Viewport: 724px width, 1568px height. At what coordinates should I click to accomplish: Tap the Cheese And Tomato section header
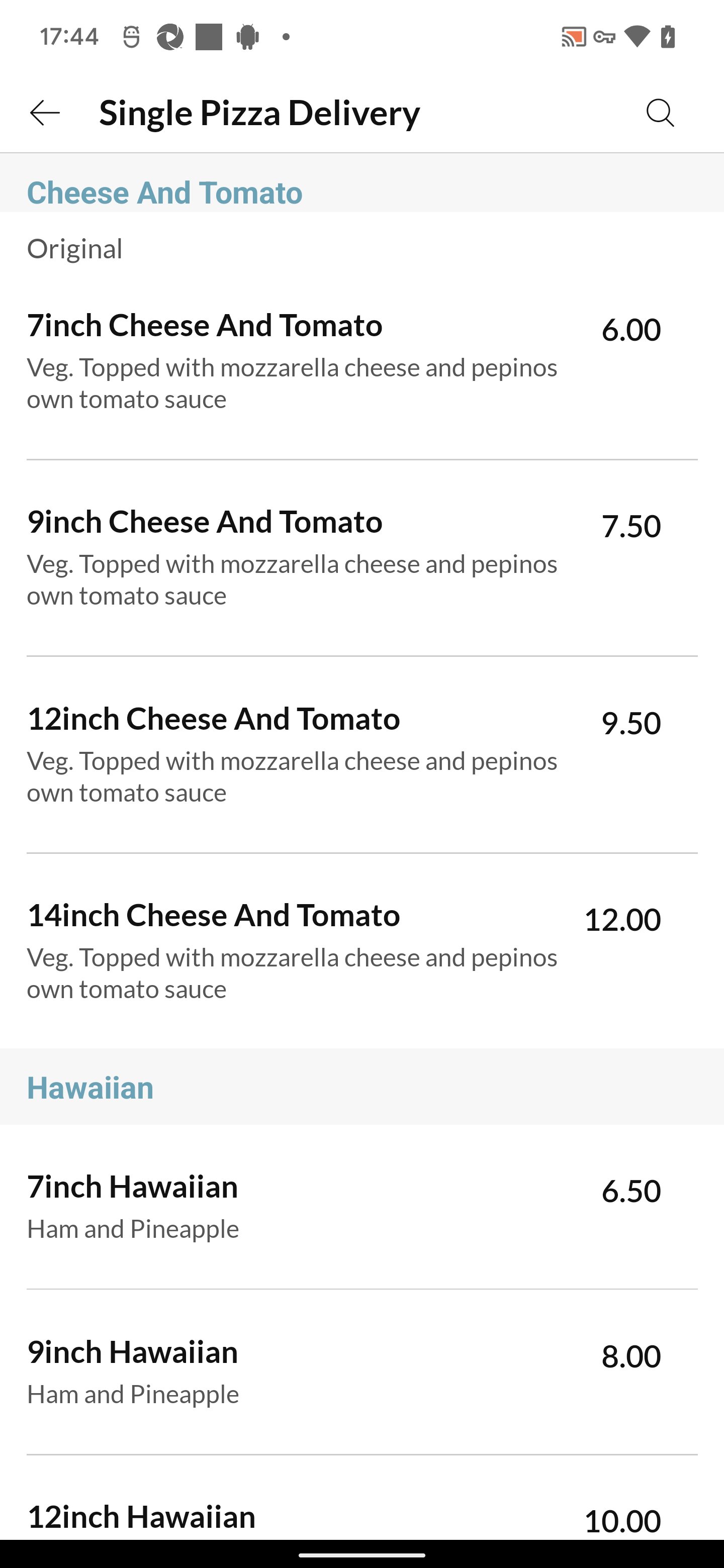pyautogui.click(x=164, y=193)
